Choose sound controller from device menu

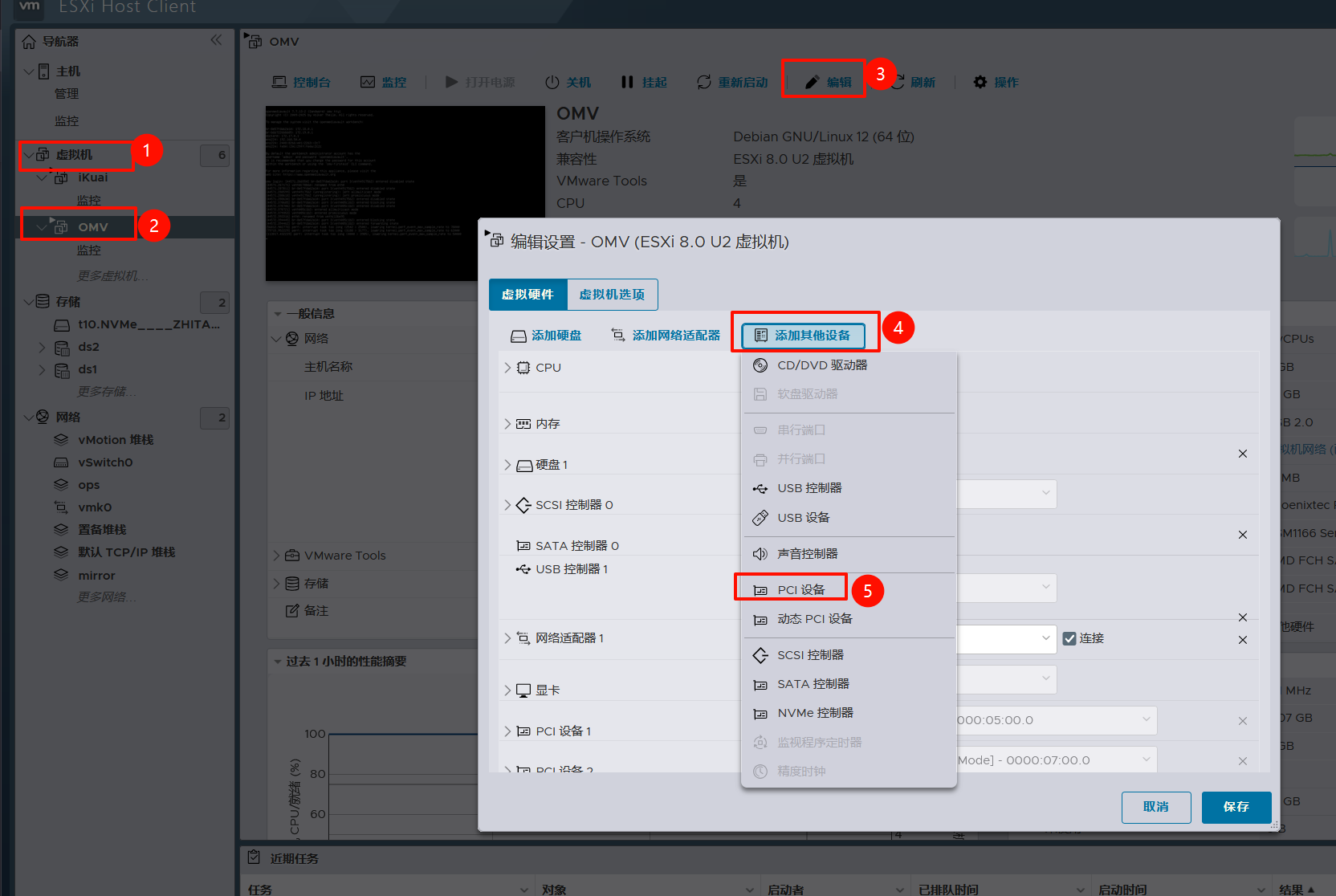[849, 554]
